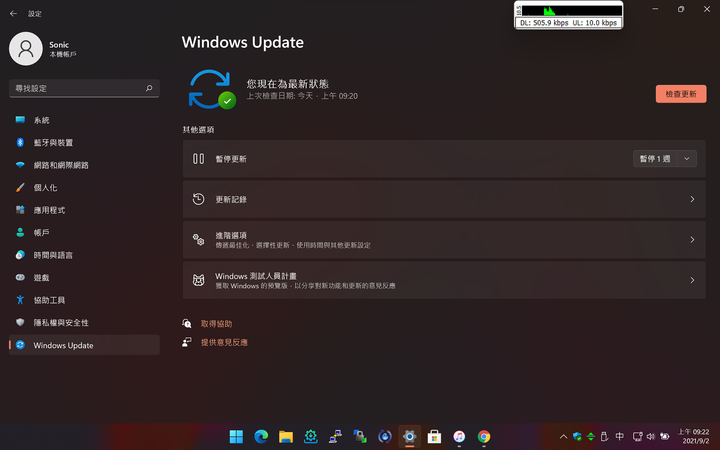Click the 其他選項 section label

(198, 129)
